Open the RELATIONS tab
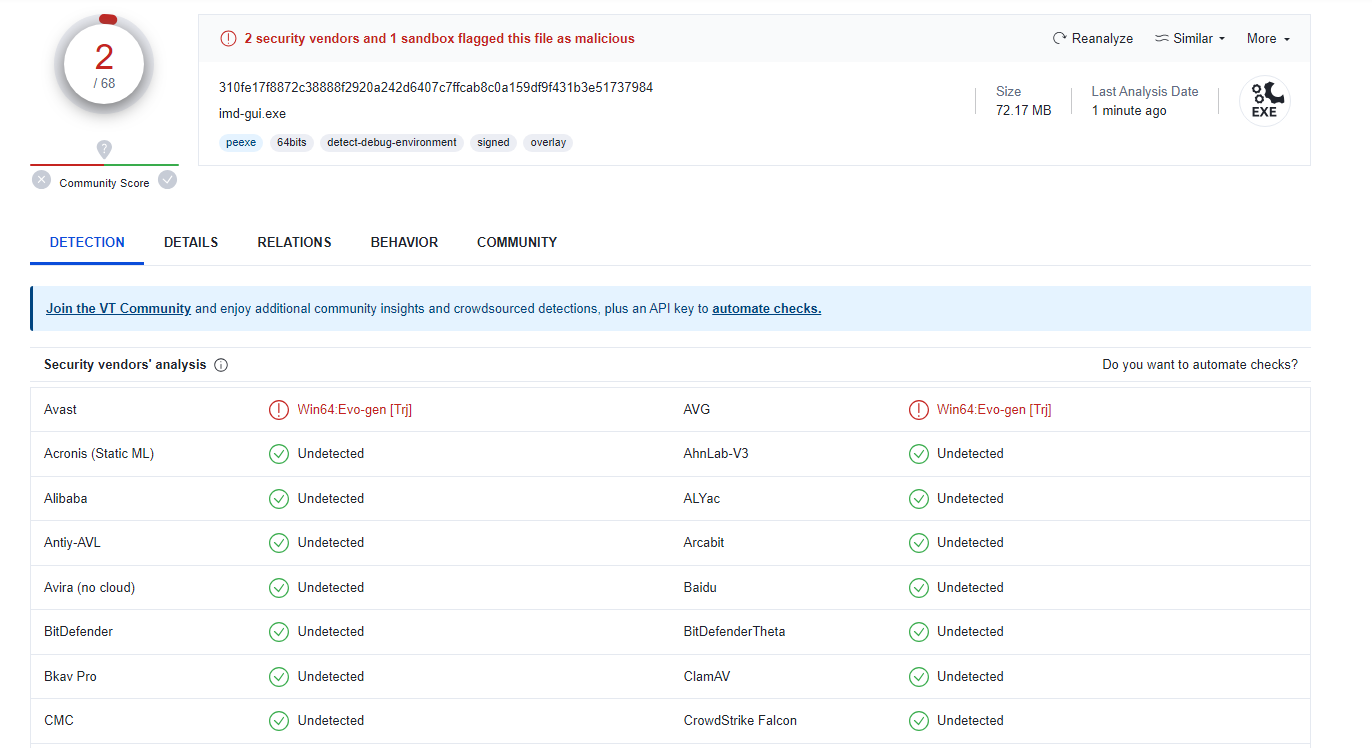1372x748 pixels. pos(294,242)
